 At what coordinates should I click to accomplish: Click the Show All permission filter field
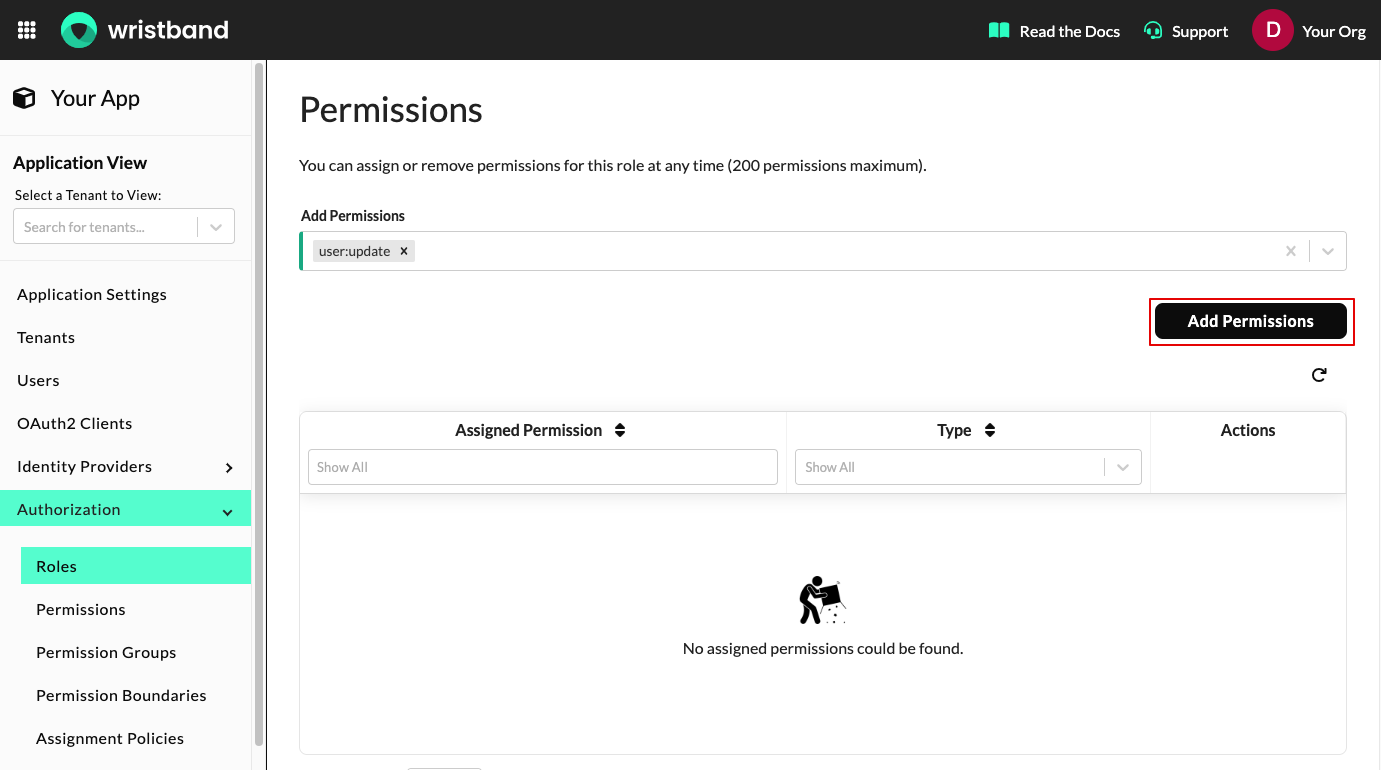[x=542, y=467]
